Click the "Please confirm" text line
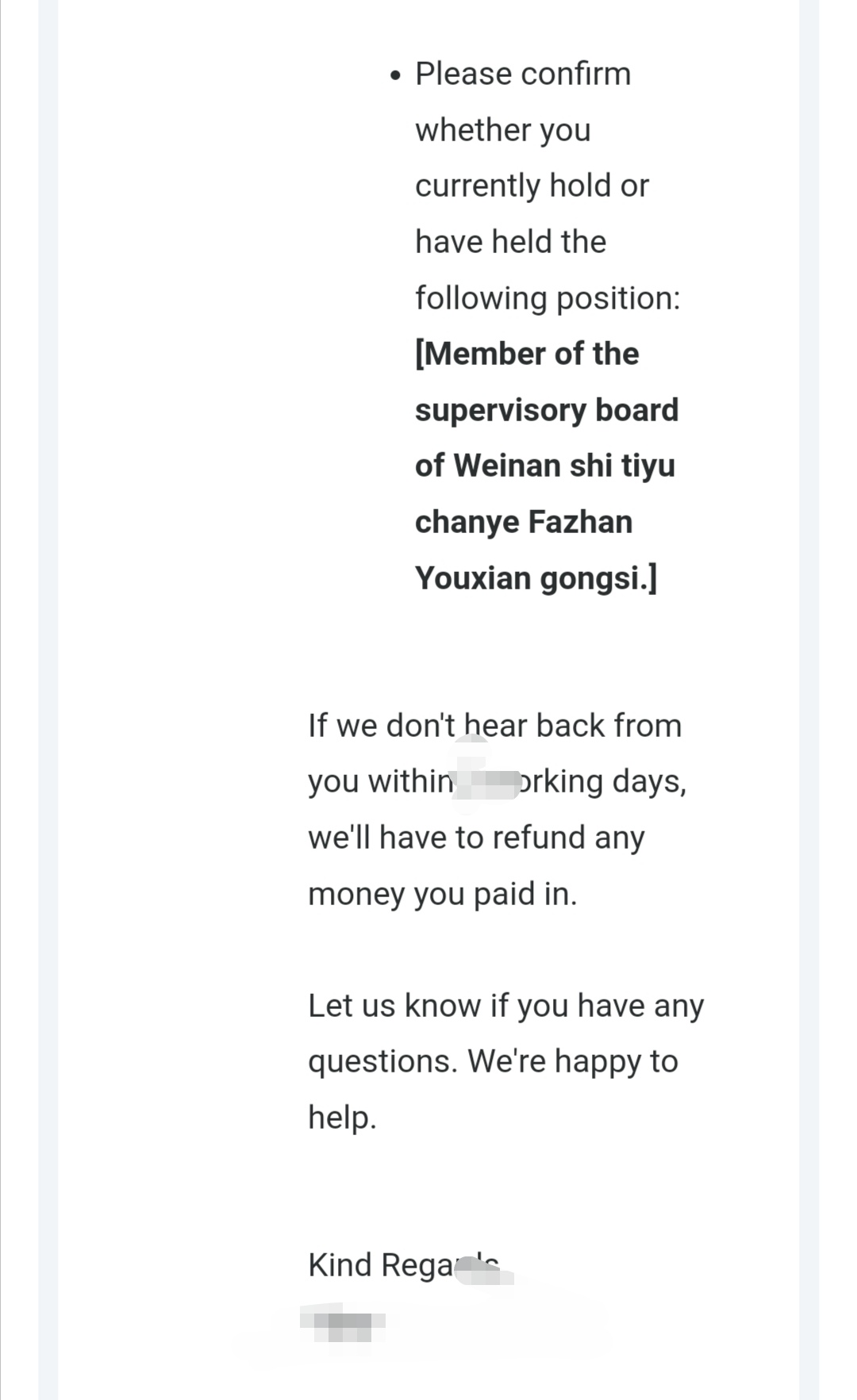The height and width of the screenshot is (1400, 857). click(522, 75)
